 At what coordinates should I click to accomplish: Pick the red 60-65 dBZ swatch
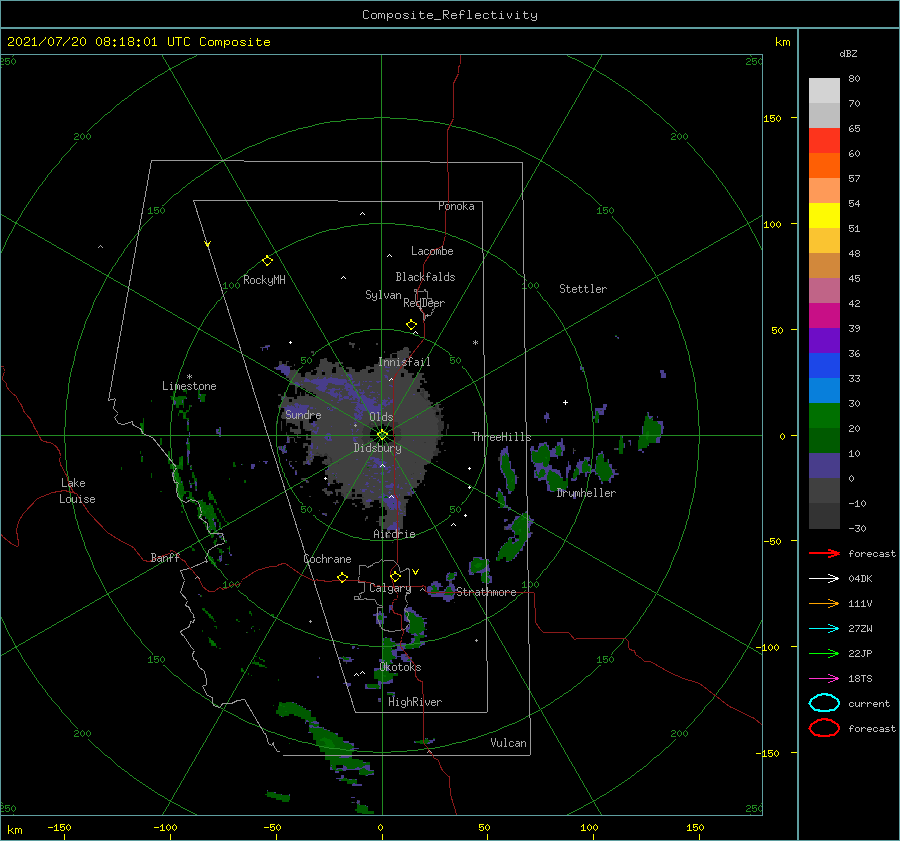click(824, 141)
